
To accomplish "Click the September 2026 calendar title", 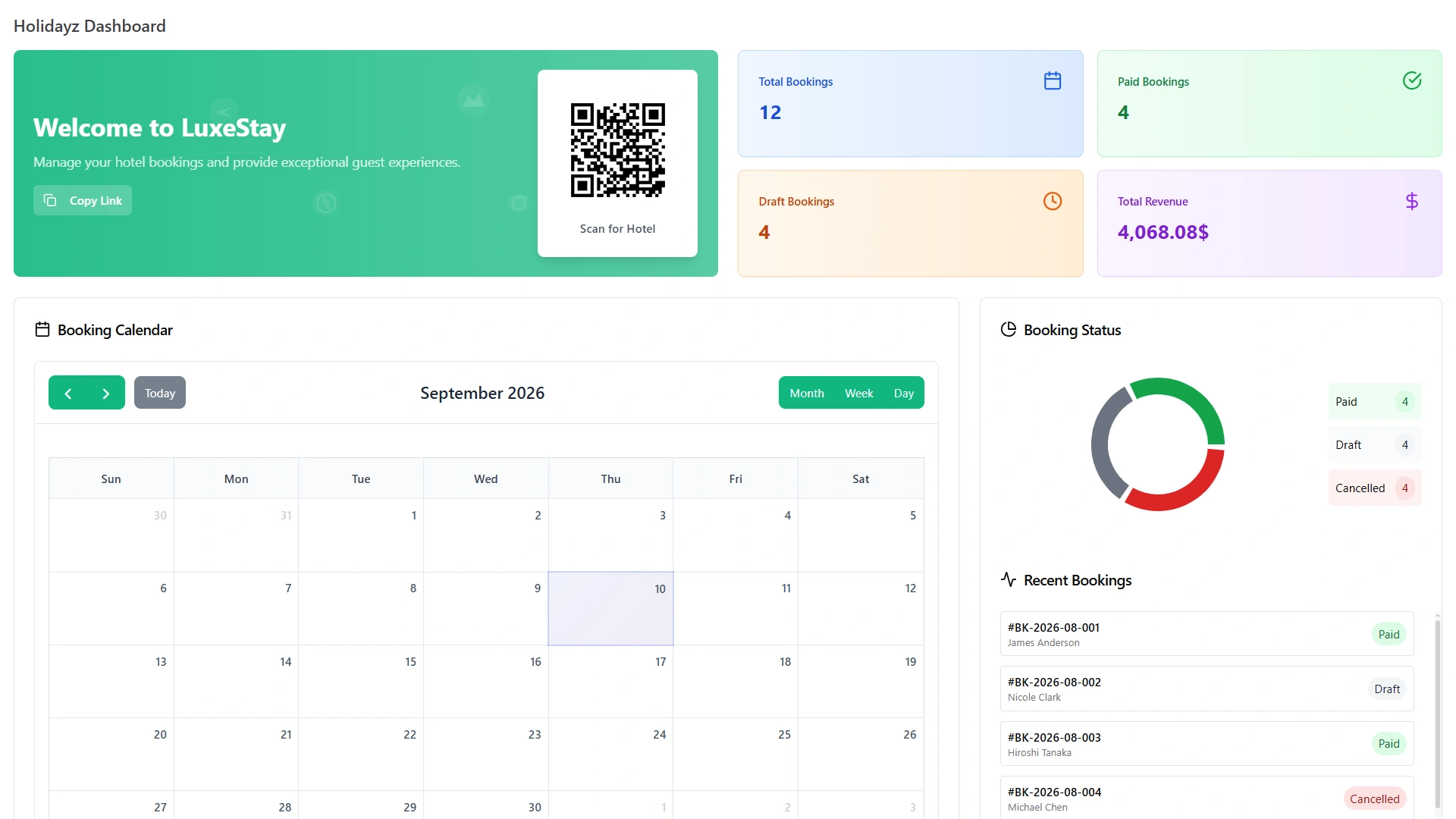I will [482, 393].
